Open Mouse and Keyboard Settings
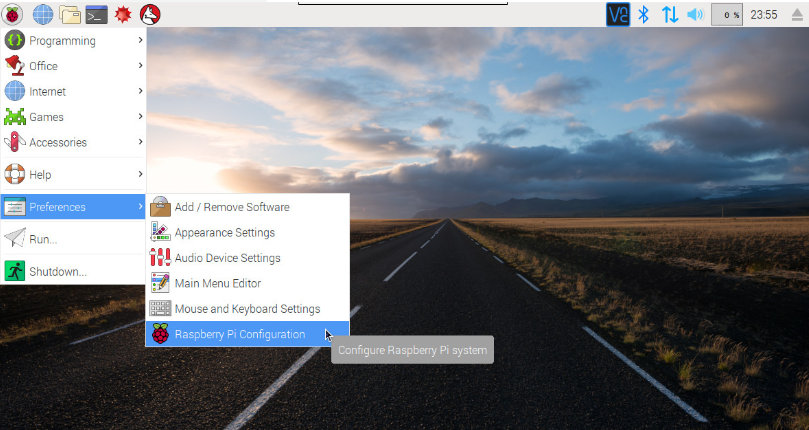The height and width of the screenshot is (430, 809). point(248,308)
